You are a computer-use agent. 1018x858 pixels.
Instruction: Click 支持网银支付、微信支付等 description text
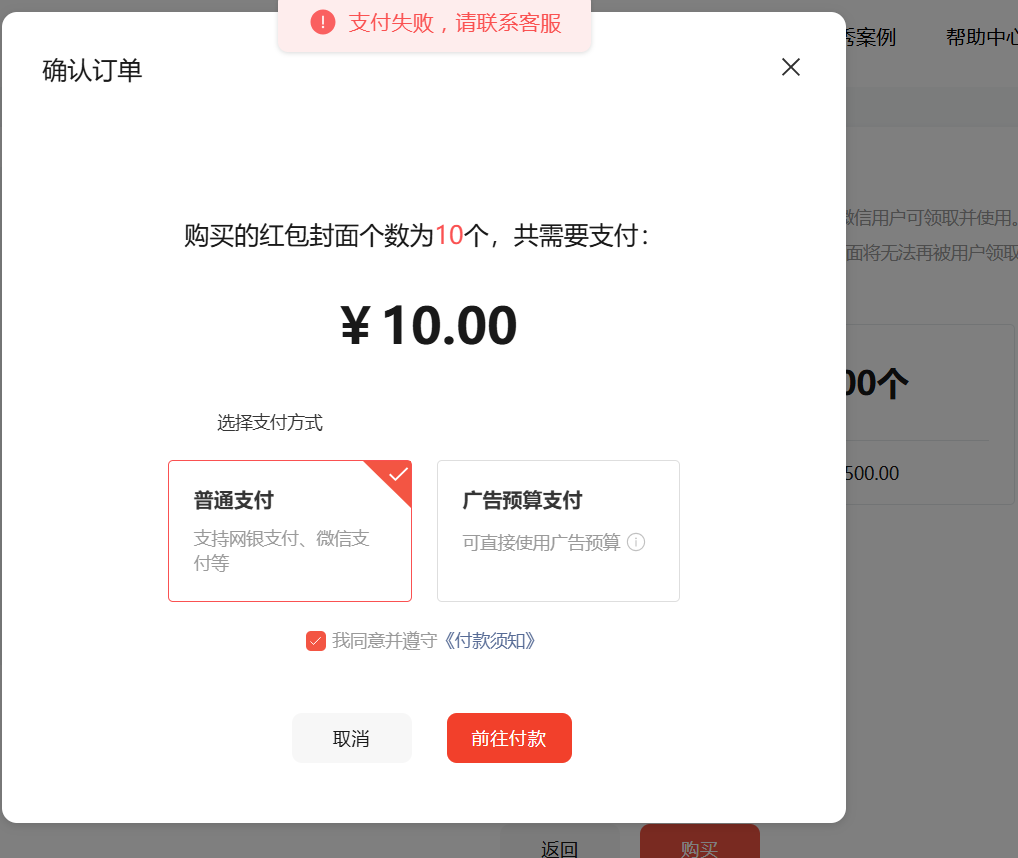[x=281, y=550]
